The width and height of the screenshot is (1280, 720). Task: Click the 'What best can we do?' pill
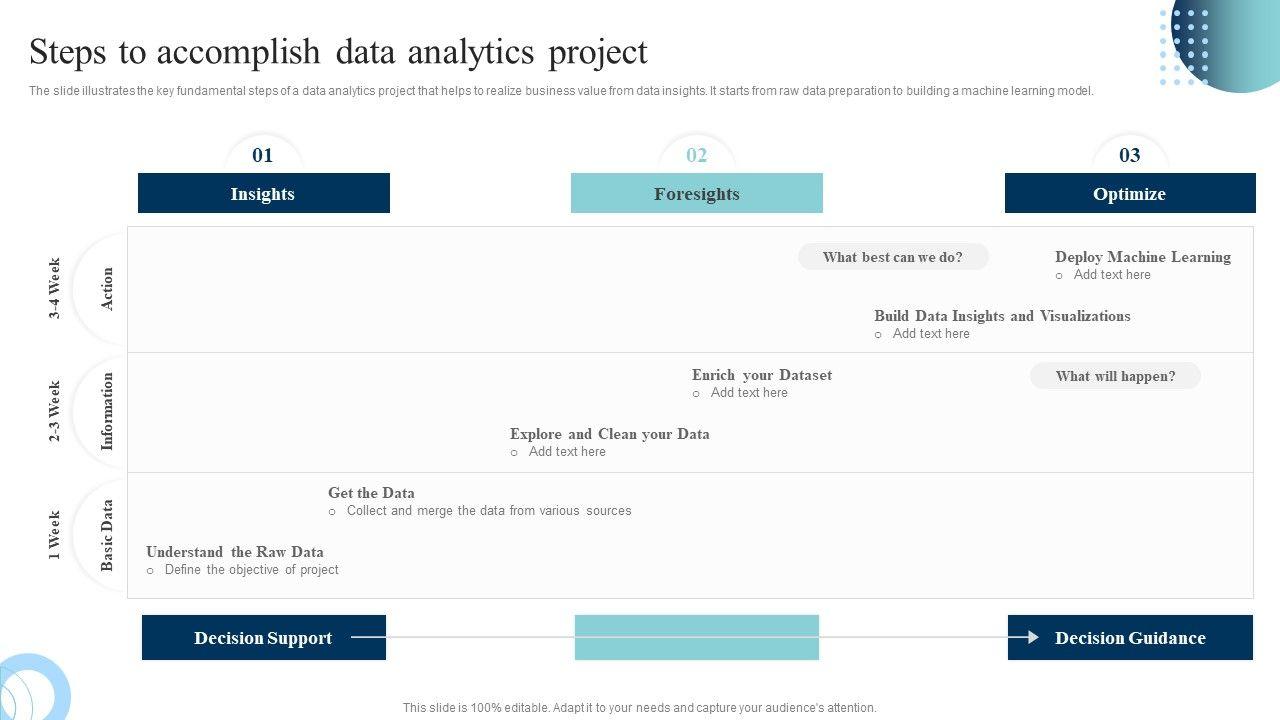tap(893, 257)
